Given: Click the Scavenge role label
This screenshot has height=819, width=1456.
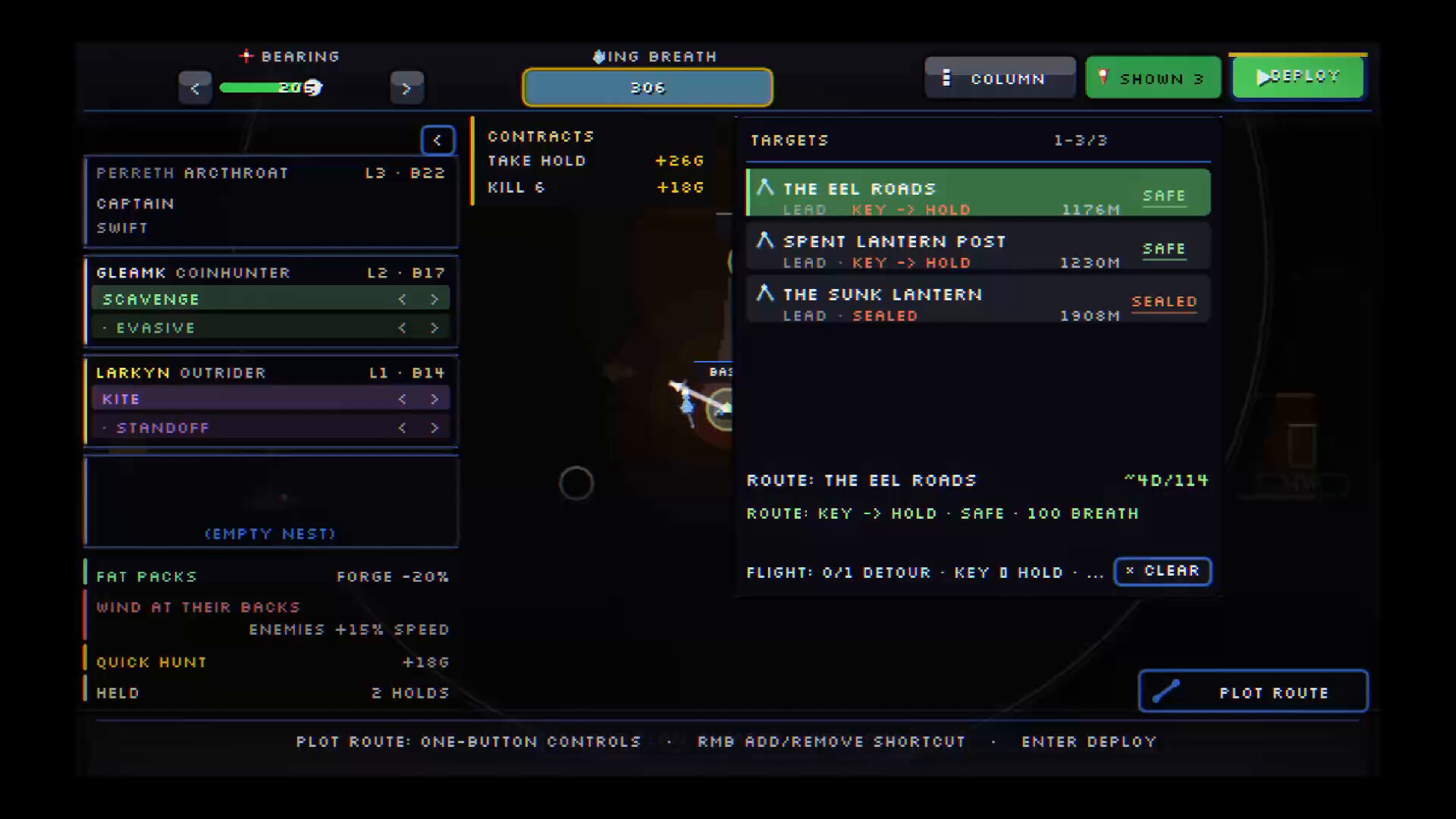Looking at the screenshot, I should [x=151, y=300].
